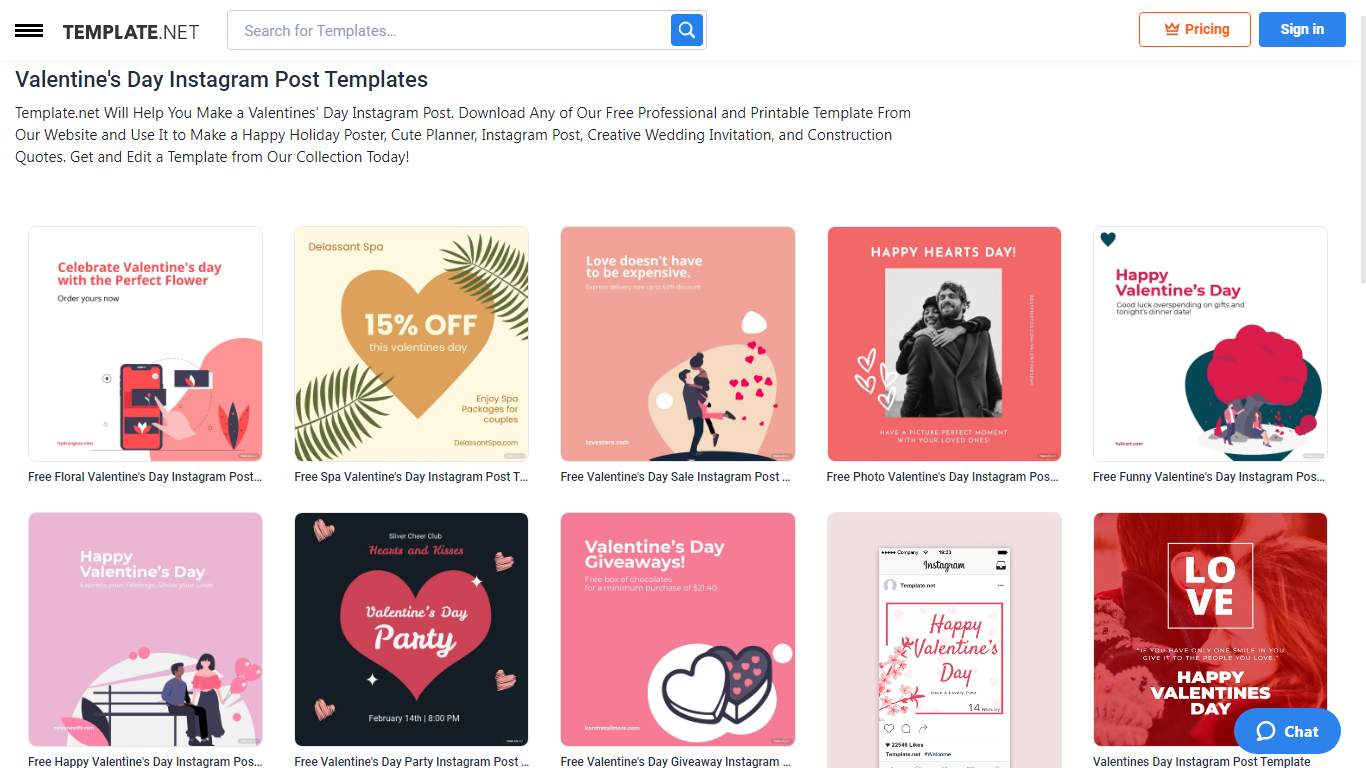Click the chat bubble icon
This screenshot has width=1366, height=768.
click(x=1266, y=731)
